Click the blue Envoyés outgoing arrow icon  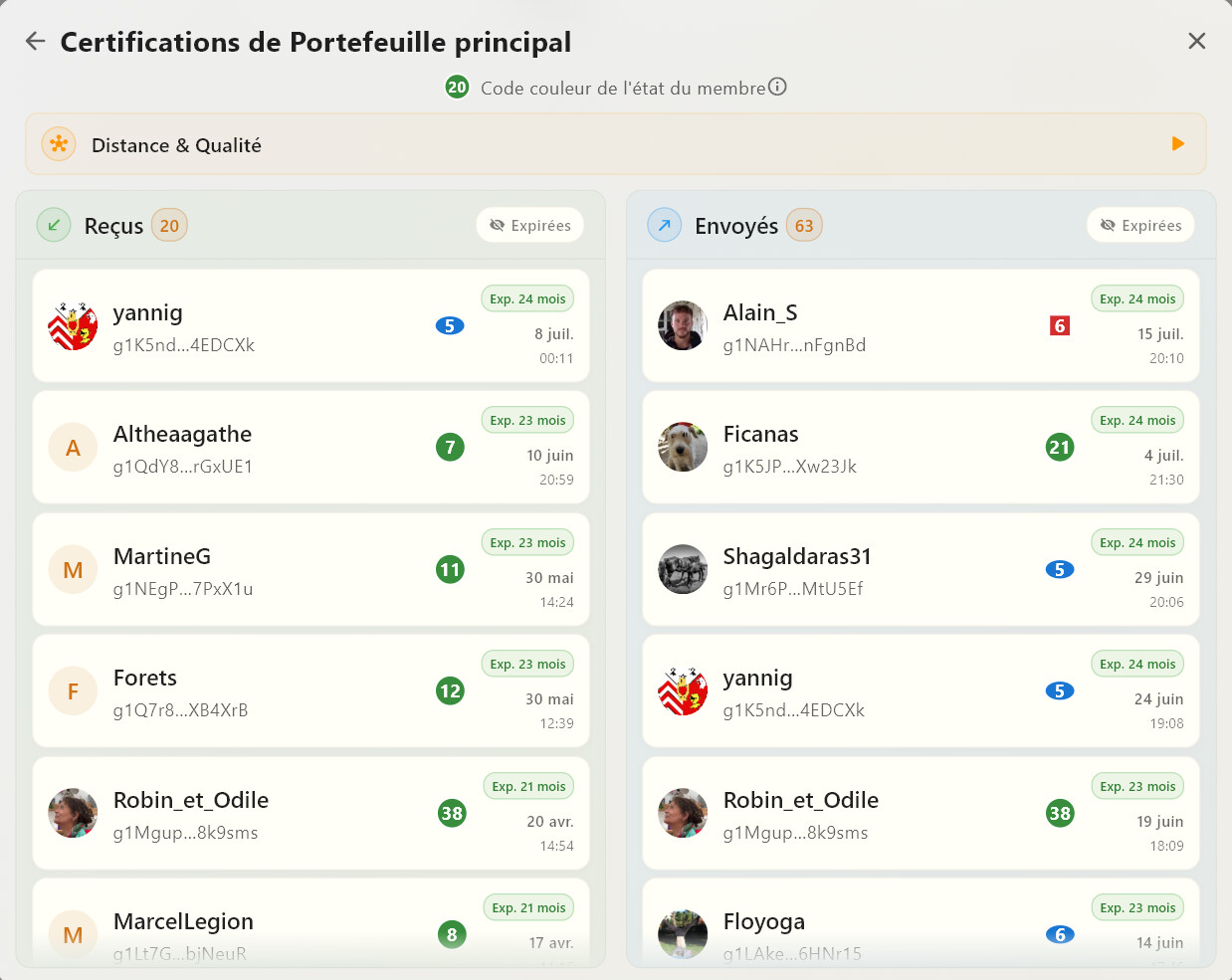[x=664, y=225]
